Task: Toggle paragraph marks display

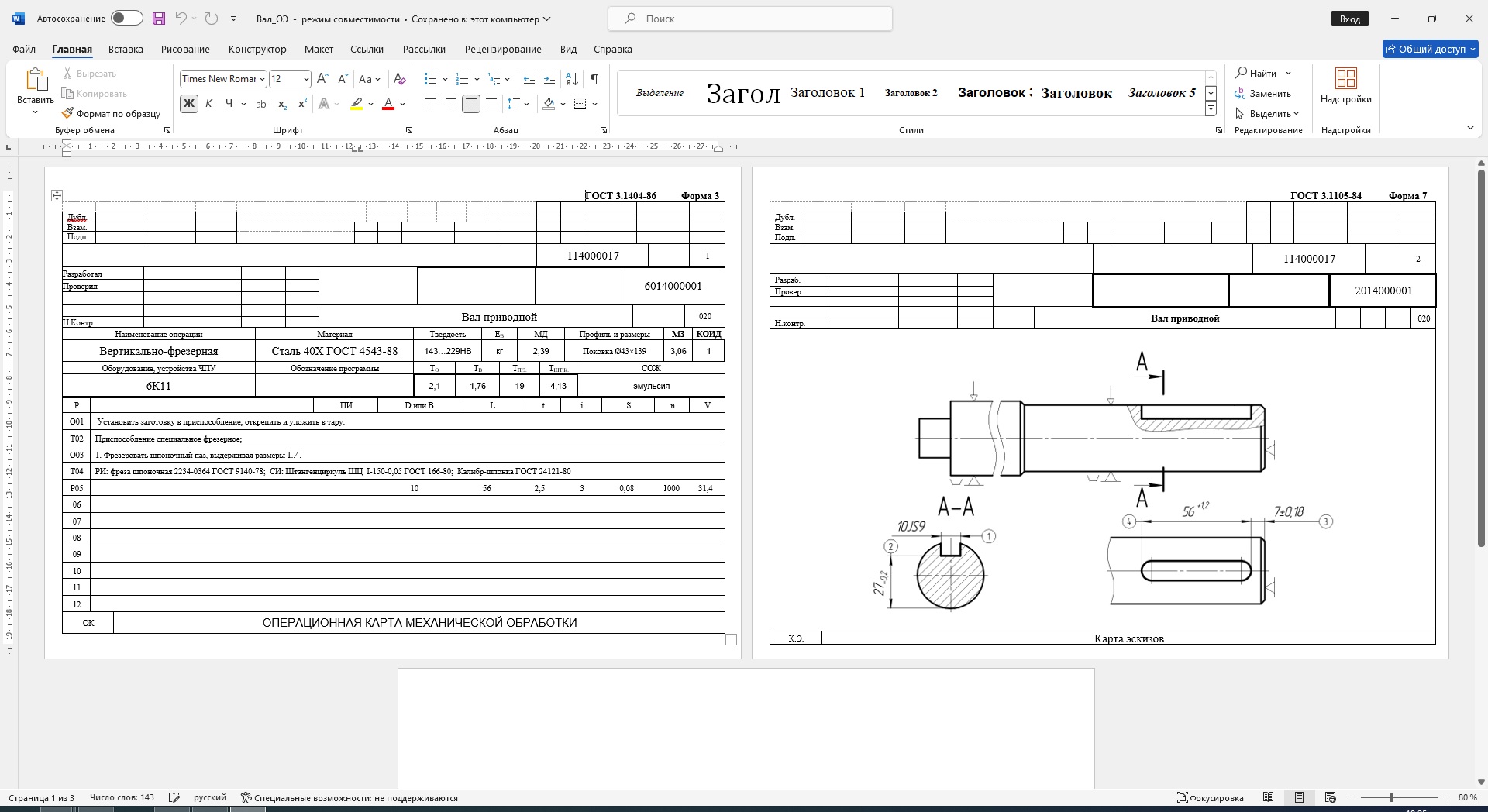Action: coord(594,79)
